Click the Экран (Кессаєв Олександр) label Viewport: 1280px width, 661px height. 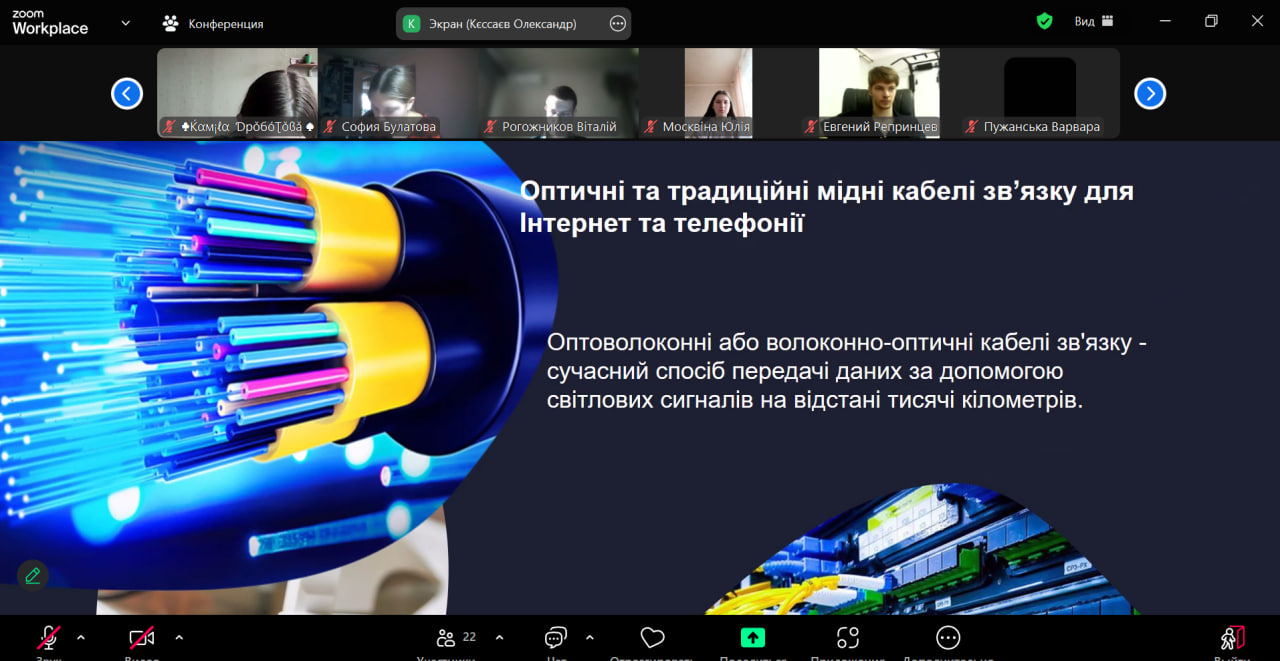click(x=503, y=24)
